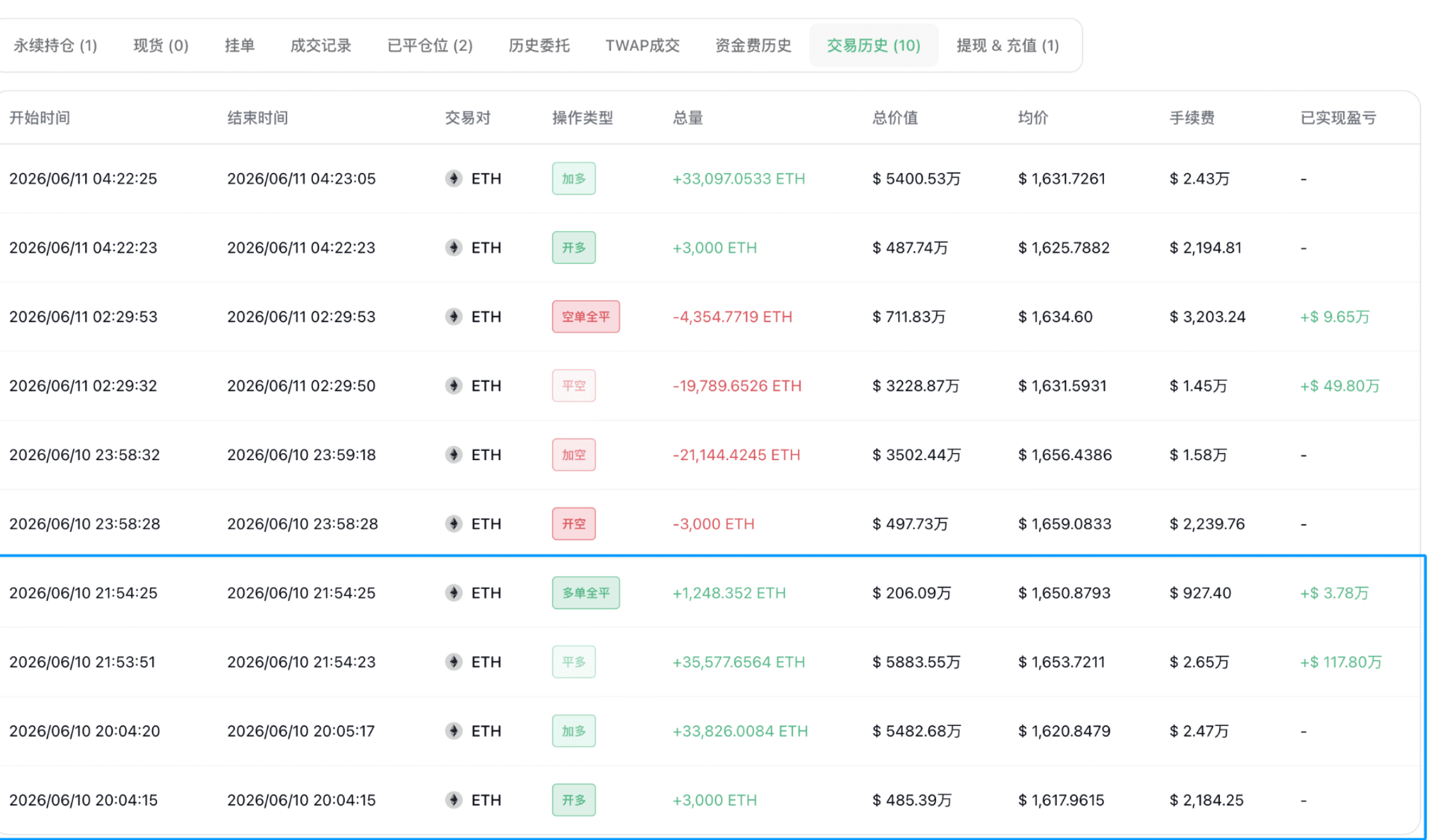Image resolution: width=1432 pixels, height=840 pixels.
Task: Click the 加多 badge on the 04:22:25 row
Action: pyautogui.click(x=574, y=178)
